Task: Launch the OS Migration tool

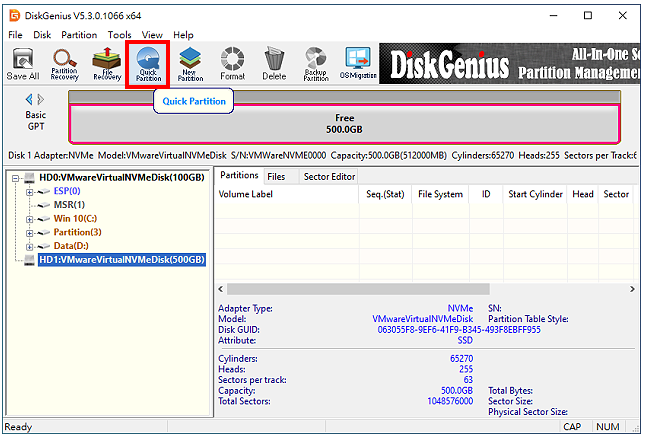Action: [358, 63]
